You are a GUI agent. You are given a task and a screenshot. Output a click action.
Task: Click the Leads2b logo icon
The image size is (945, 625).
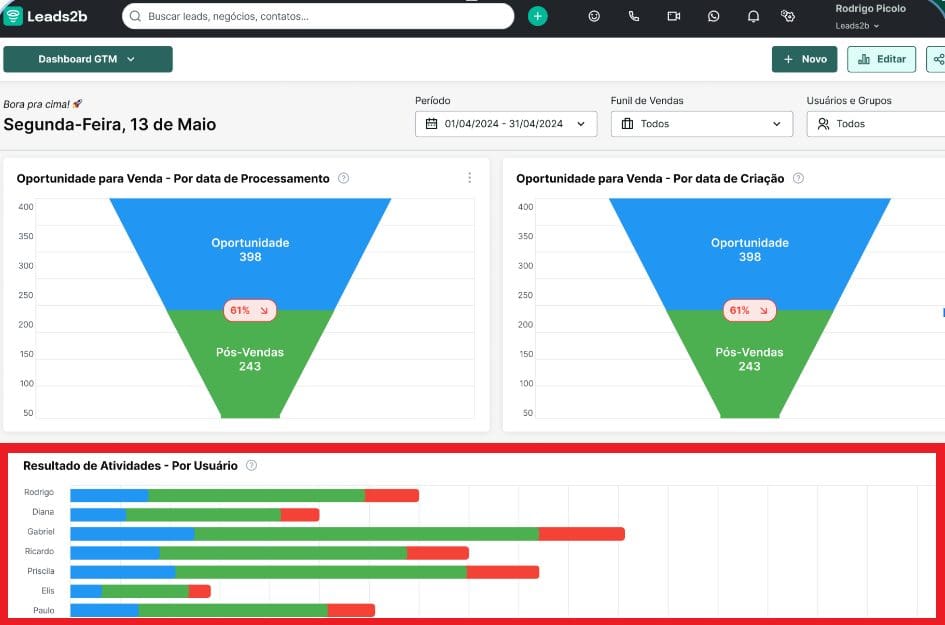point(13,16)
